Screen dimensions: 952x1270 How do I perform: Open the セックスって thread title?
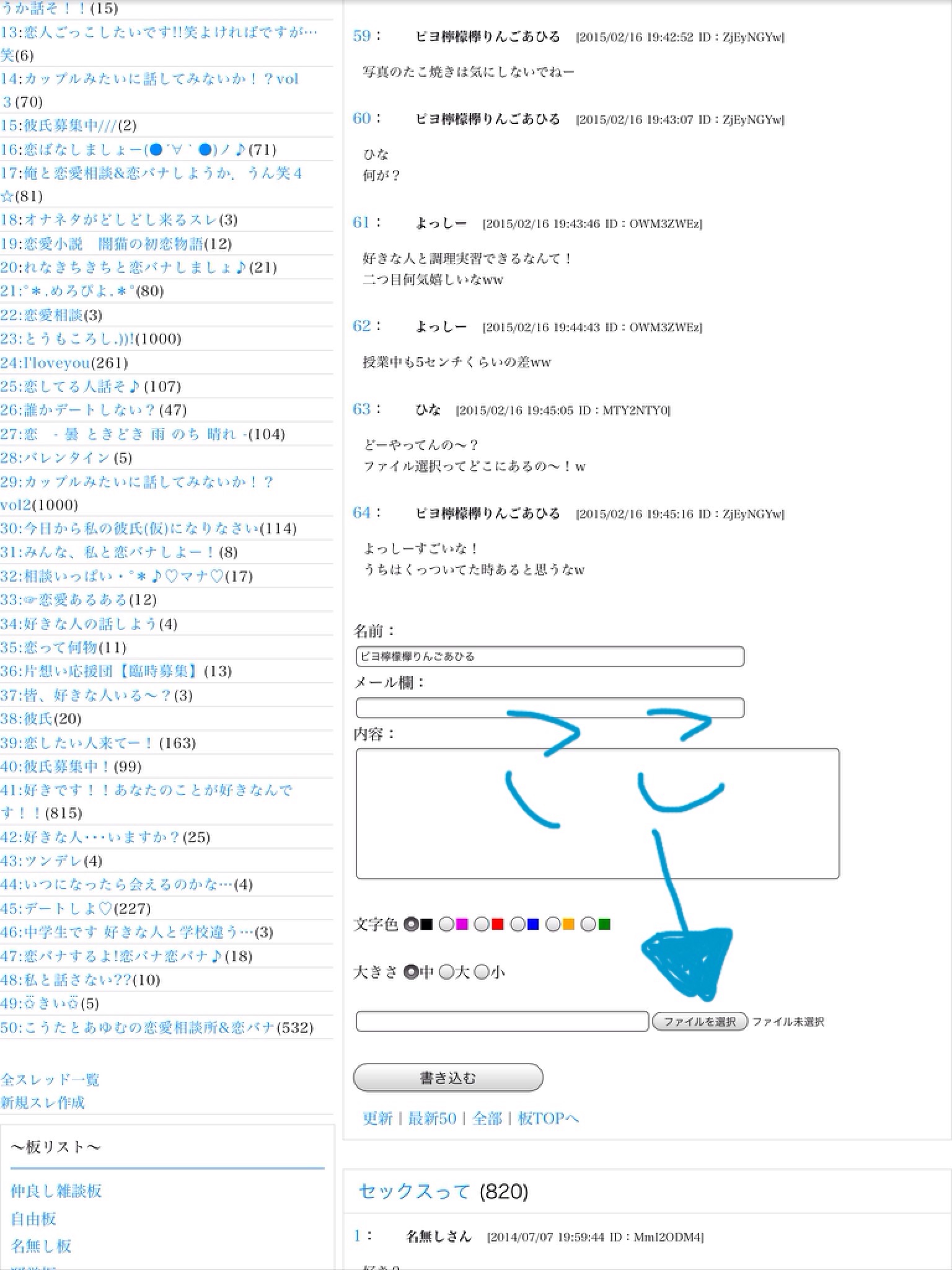coord(415,1191)
